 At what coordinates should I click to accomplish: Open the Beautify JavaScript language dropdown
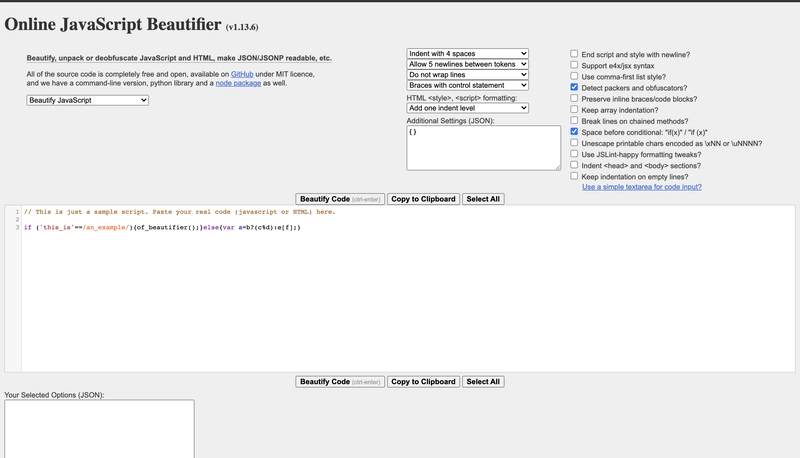tap(87, 100)
